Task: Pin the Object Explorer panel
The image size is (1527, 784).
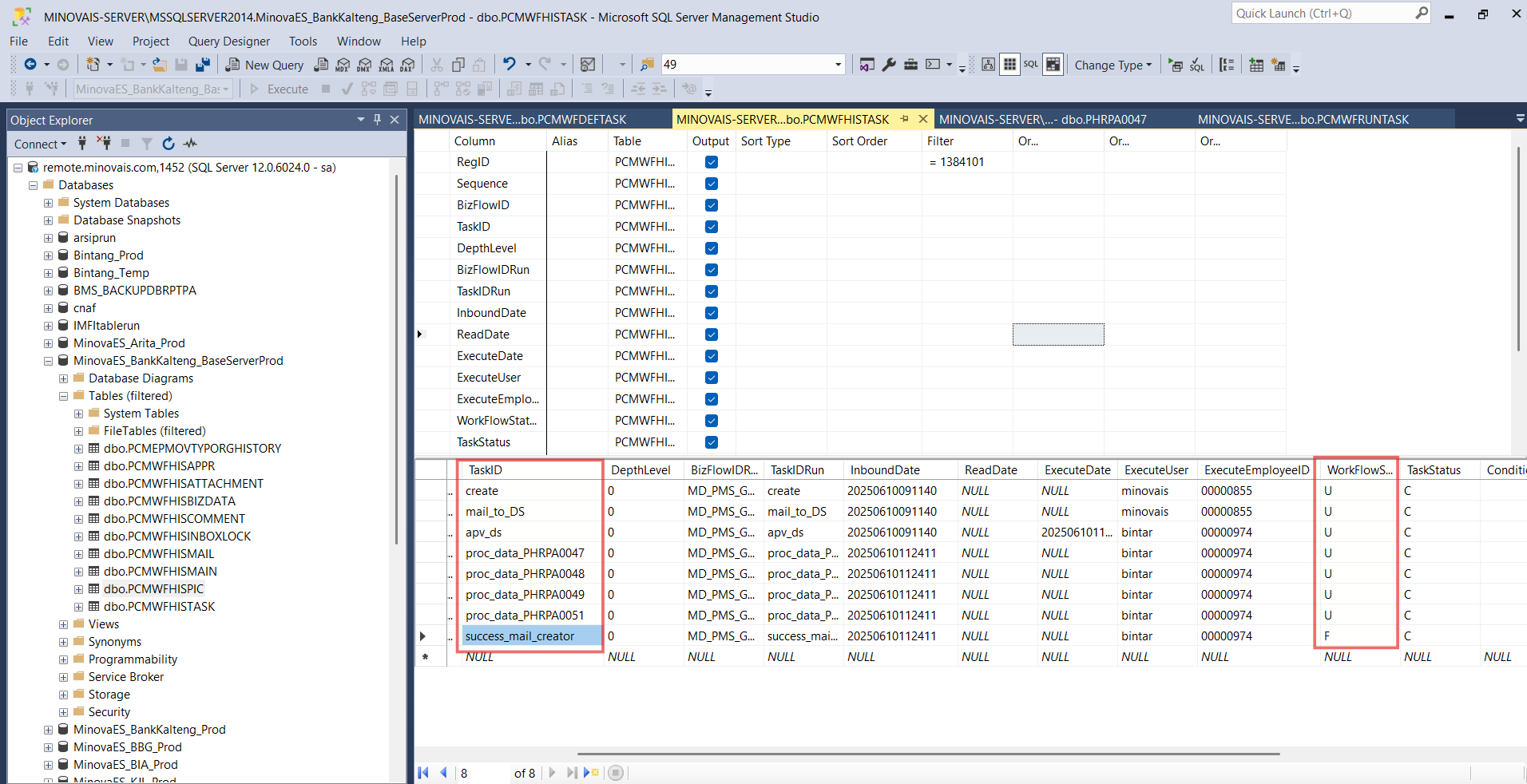Action: click(x=378, y=120)
